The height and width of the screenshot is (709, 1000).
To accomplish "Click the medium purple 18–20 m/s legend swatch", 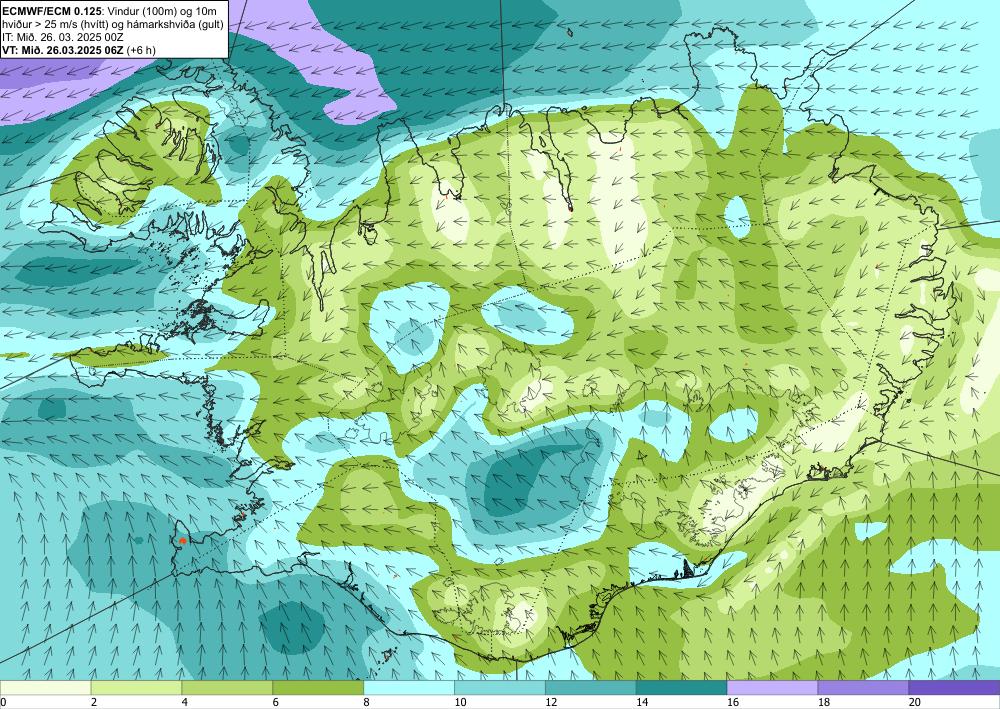I will 863,688.
